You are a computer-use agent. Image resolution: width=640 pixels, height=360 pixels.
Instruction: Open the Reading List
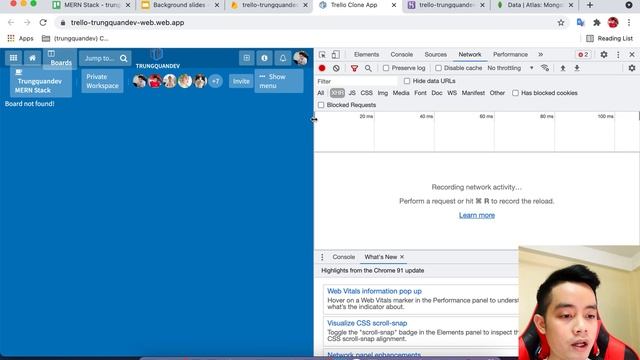(x=609, y=38)
